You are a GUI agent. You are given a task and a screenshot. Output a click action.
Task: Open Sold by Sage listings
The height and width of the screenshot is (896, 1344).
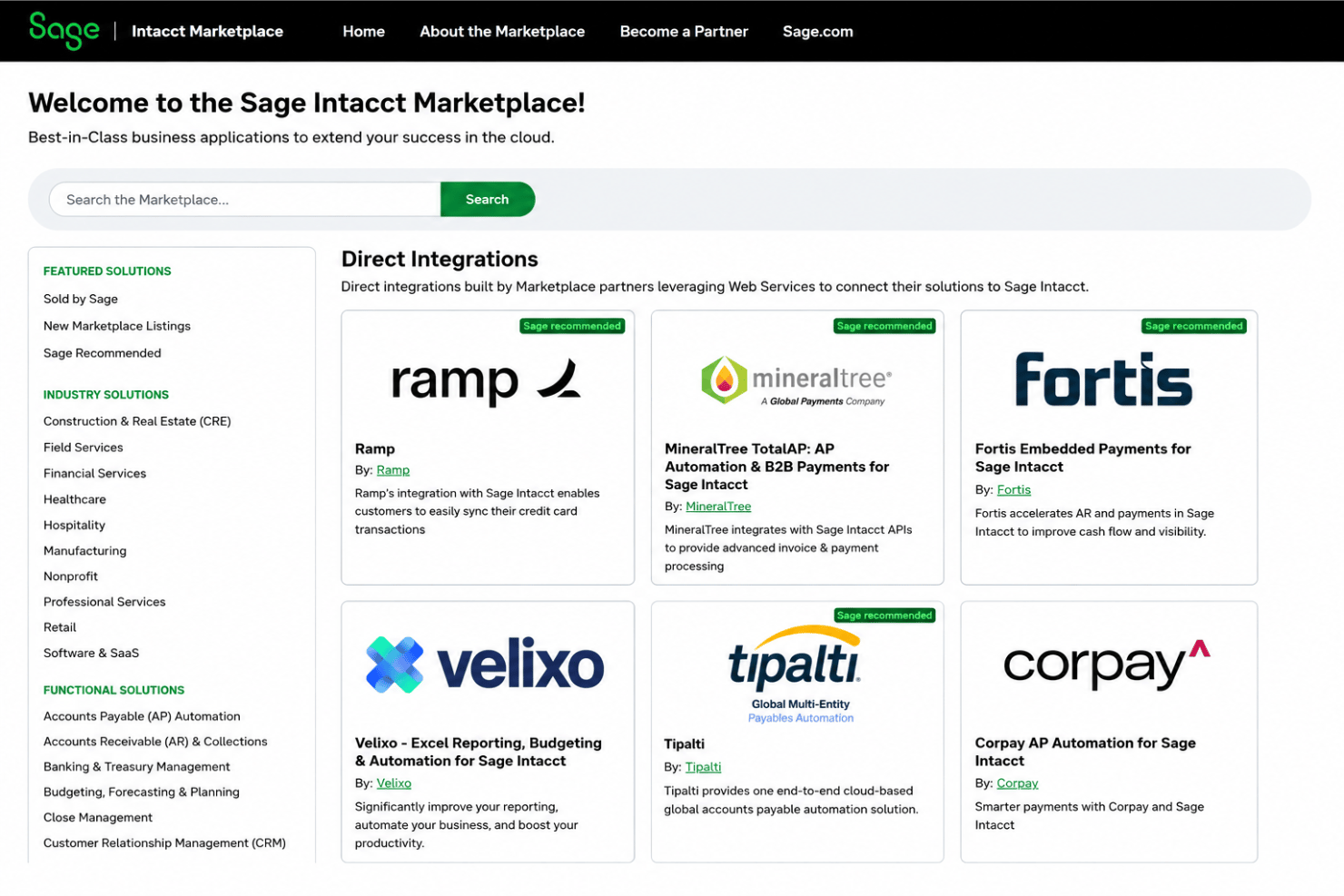click(81, 299)
